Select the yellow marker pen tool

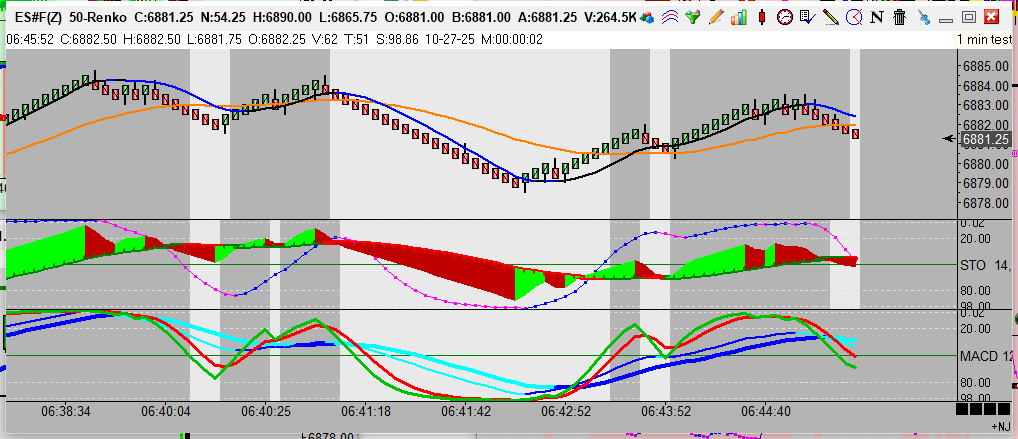coord(830,17)
